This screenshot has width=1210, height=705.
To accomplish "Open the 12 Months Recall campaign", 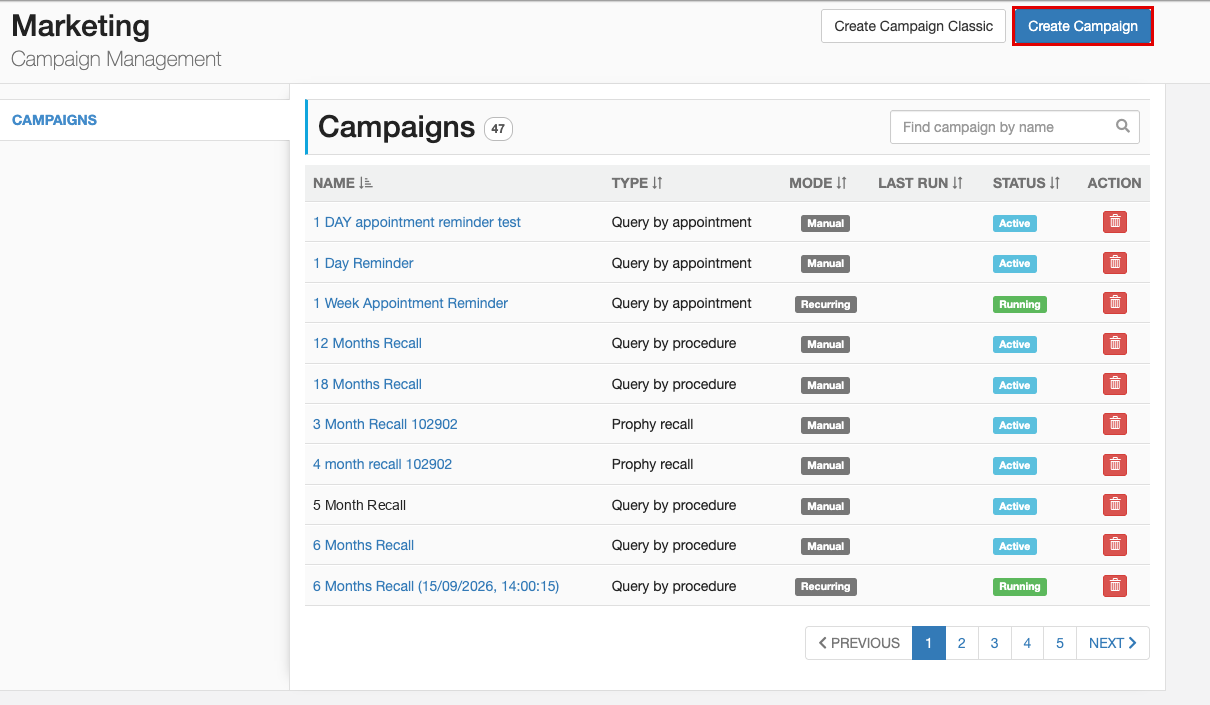I will 367,343.
